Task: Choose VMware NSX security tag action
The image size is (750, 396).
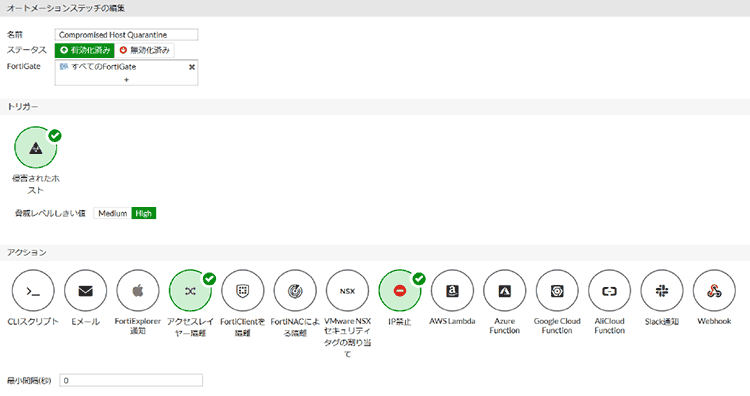Action: coord(347,291)
